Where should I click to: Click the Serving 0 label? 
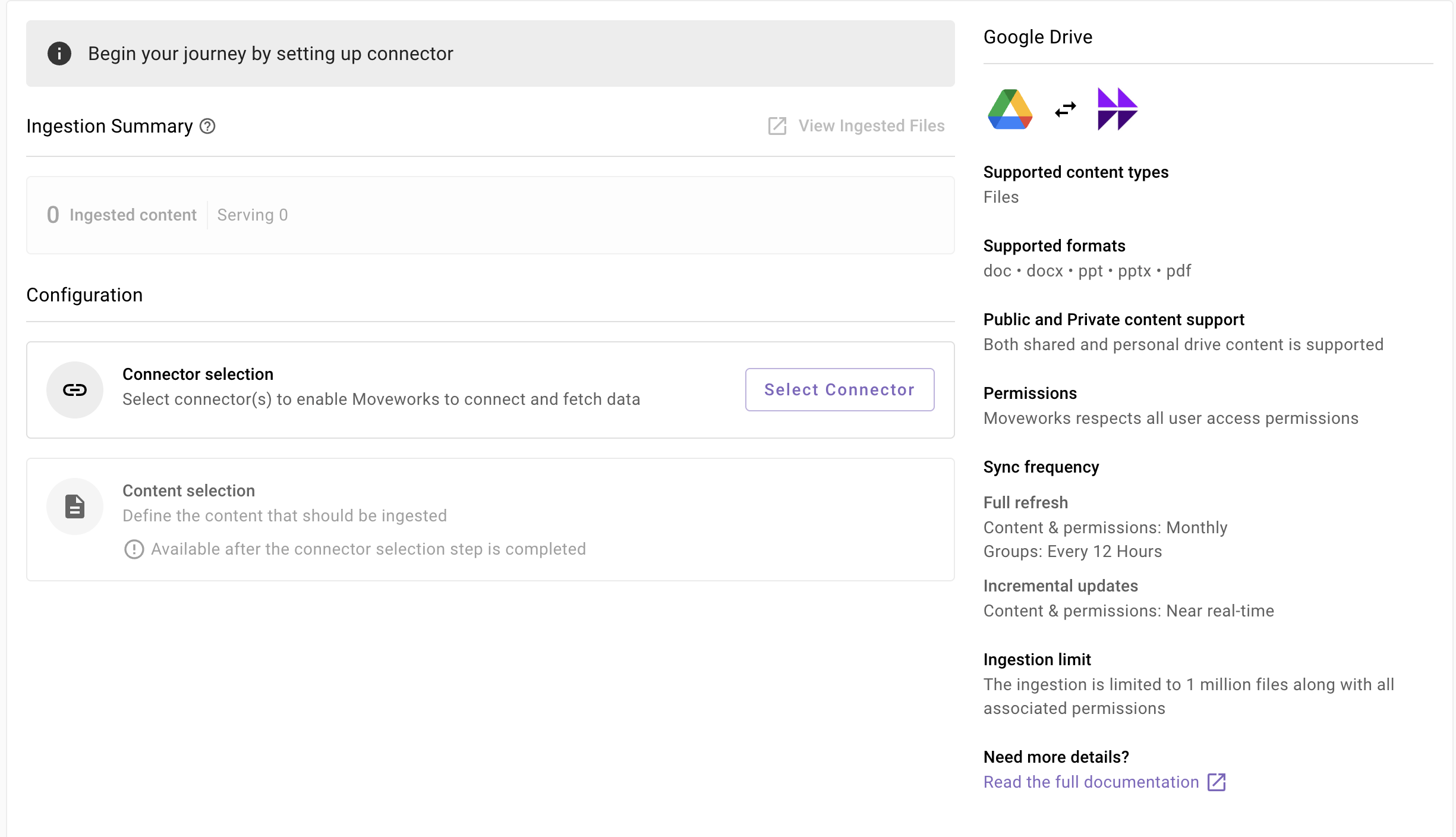[253, 215]
